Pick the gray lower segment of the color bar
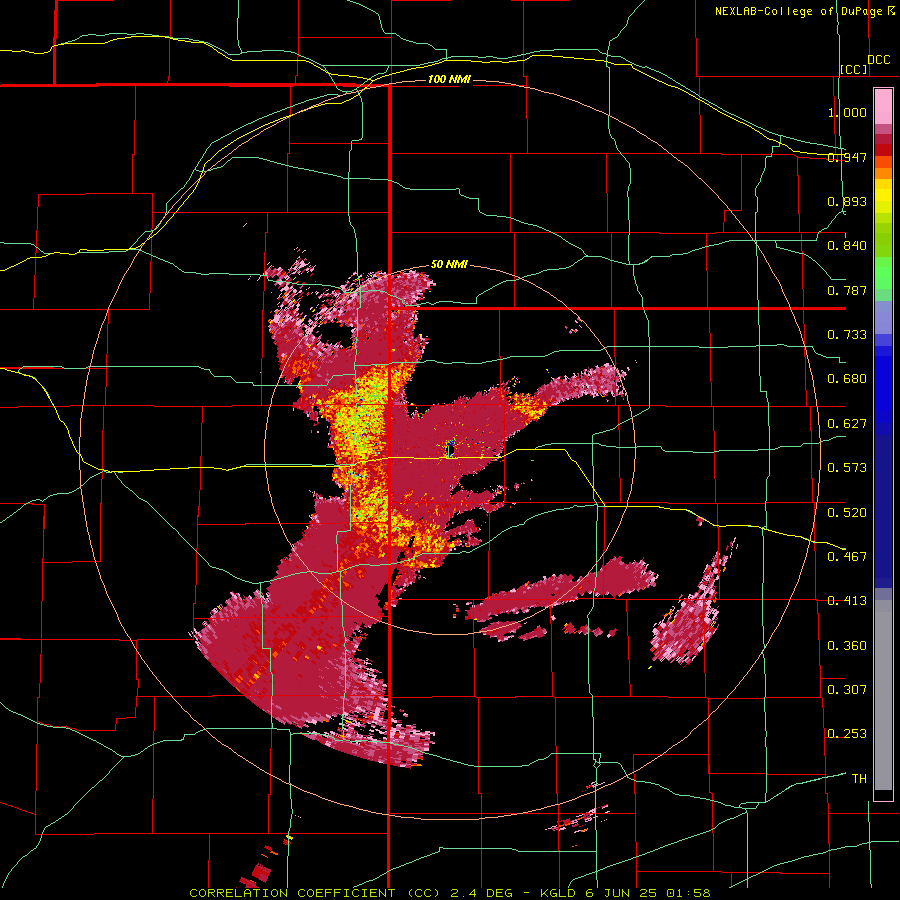 [x=883, y=695]
